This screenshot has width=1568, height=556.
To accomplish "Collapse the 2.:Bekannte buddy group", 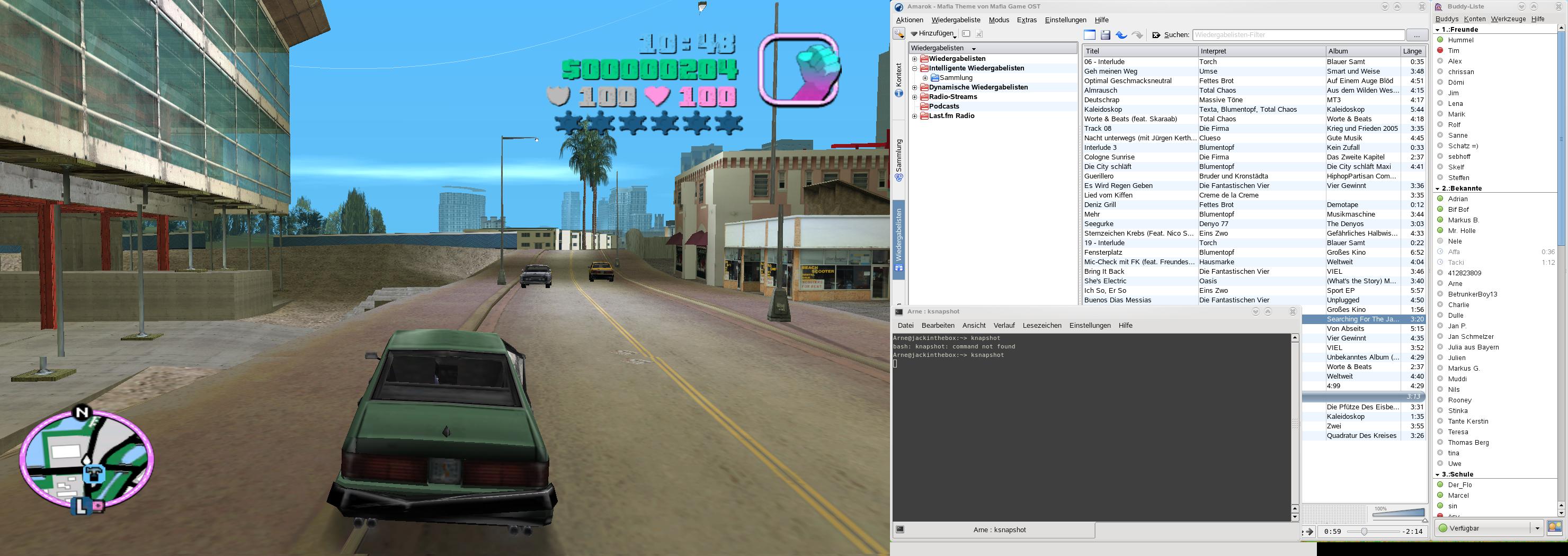I will (x=1439, y=189).
